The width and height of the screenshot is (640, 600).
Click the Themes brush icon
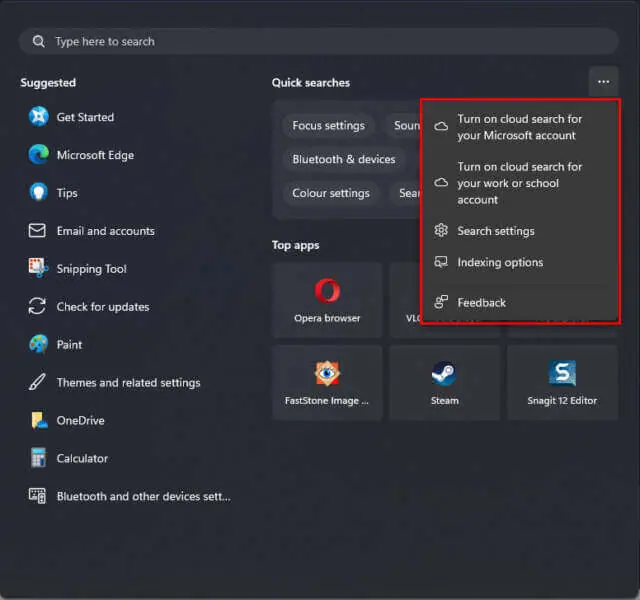click(37, 382)
